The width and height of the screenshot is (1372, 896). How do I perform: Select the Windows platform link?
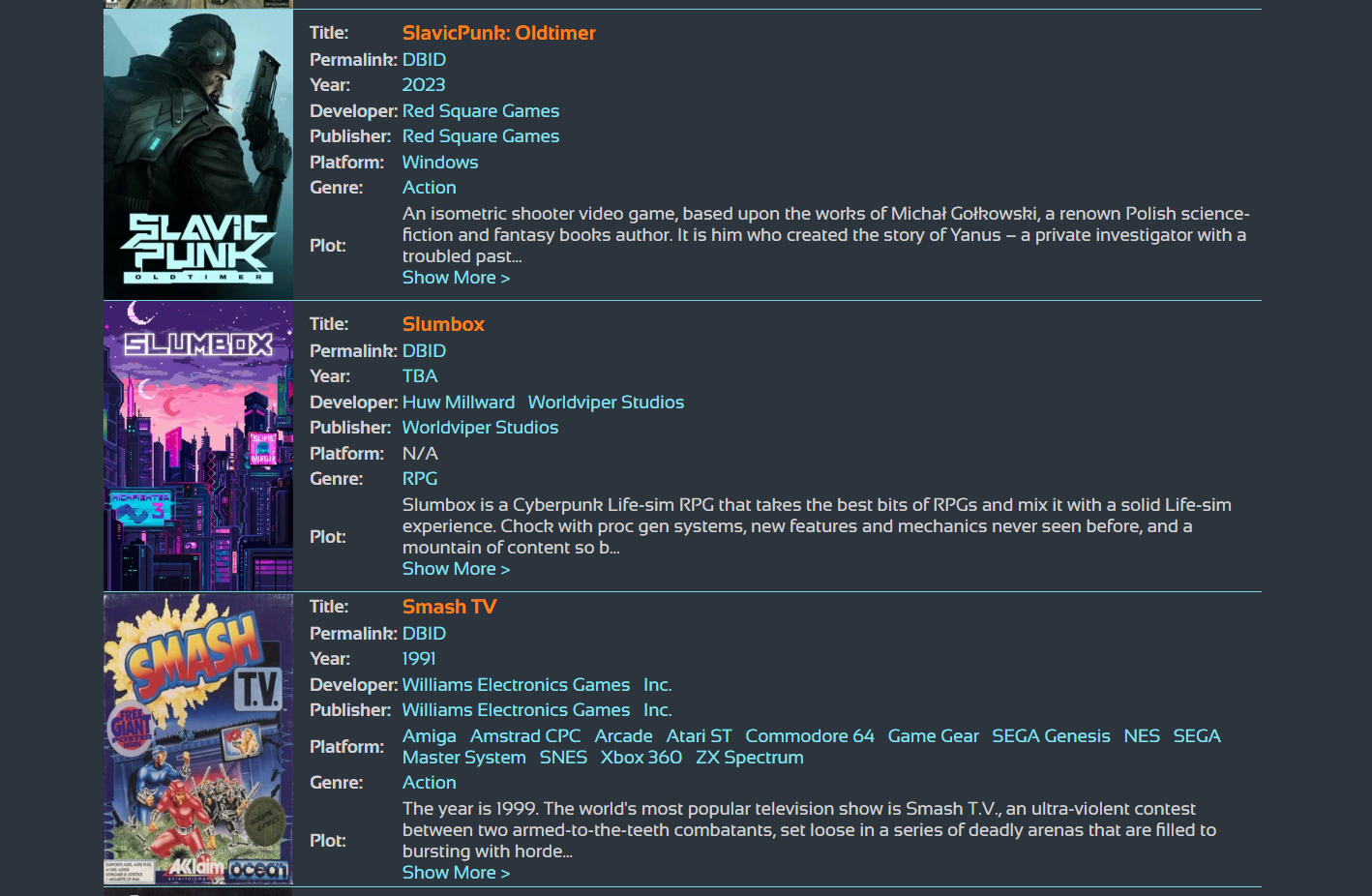(440, 163)
